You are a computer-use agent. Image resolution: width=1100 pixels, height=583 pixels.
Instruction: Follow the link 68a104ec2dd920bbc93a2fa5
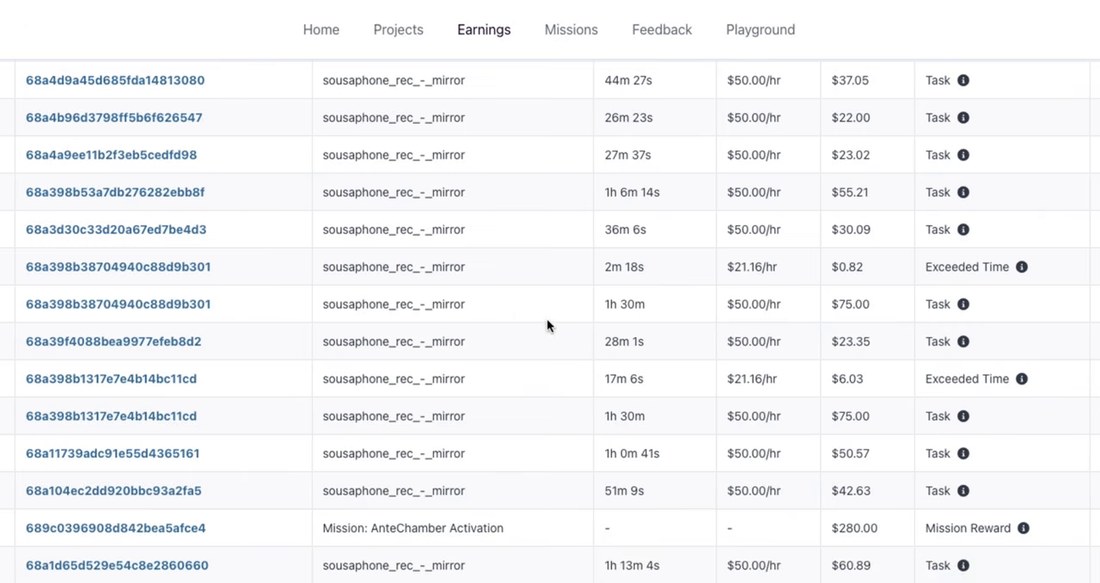click(x=114, y=490)
